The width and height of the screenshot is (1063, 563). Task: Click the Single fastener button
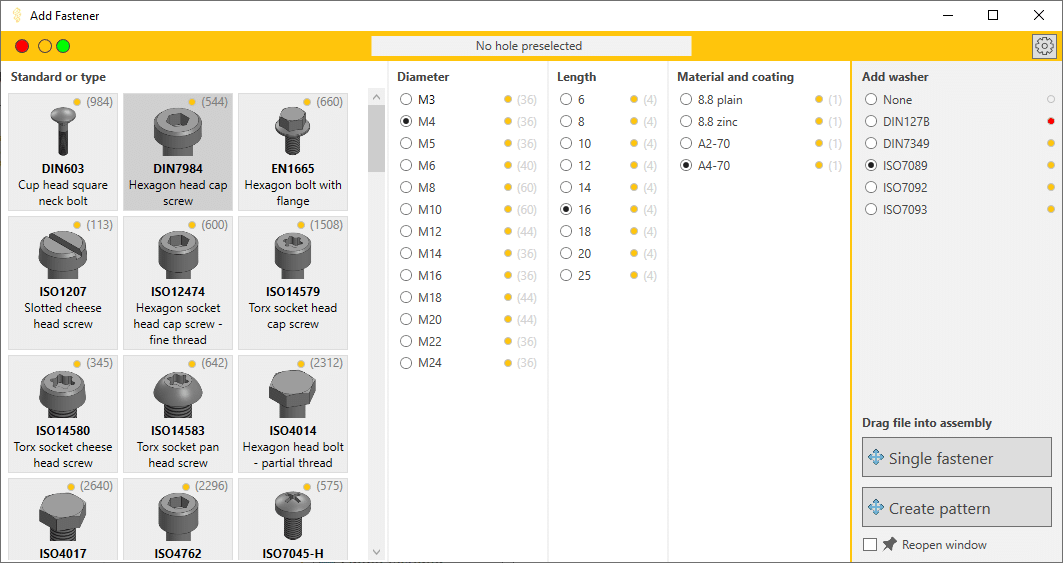pos(956,458)
